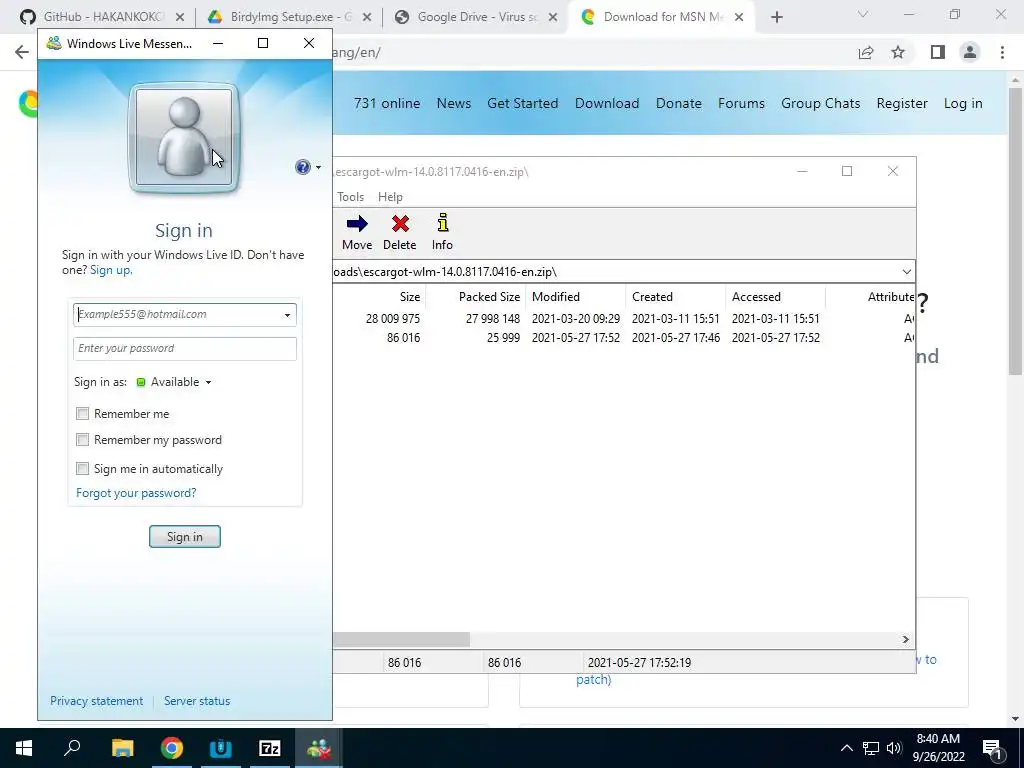The height and width of the screenshot is (768, 1024).
Task: Click Windows Live Messenger taskbar icon
Action: (x=319, y=748)
